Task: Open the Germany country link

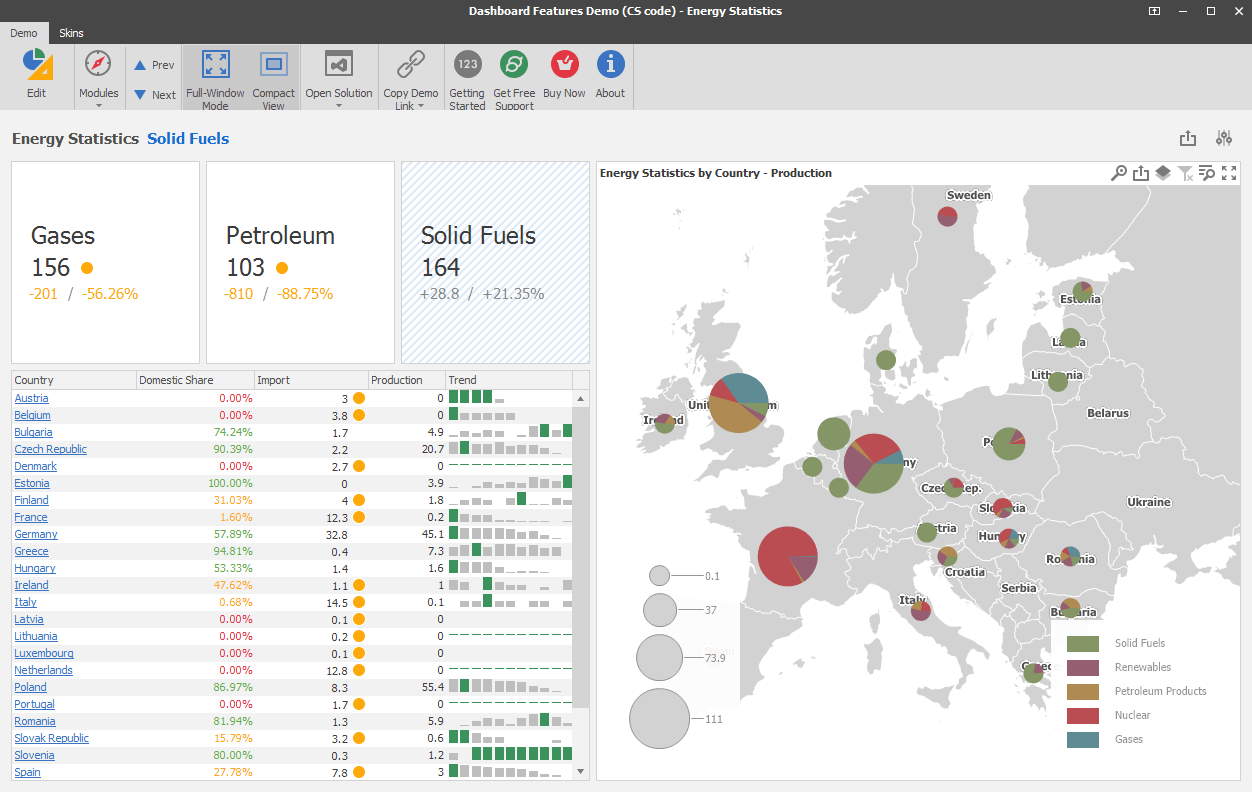Action: pos(35,534)
